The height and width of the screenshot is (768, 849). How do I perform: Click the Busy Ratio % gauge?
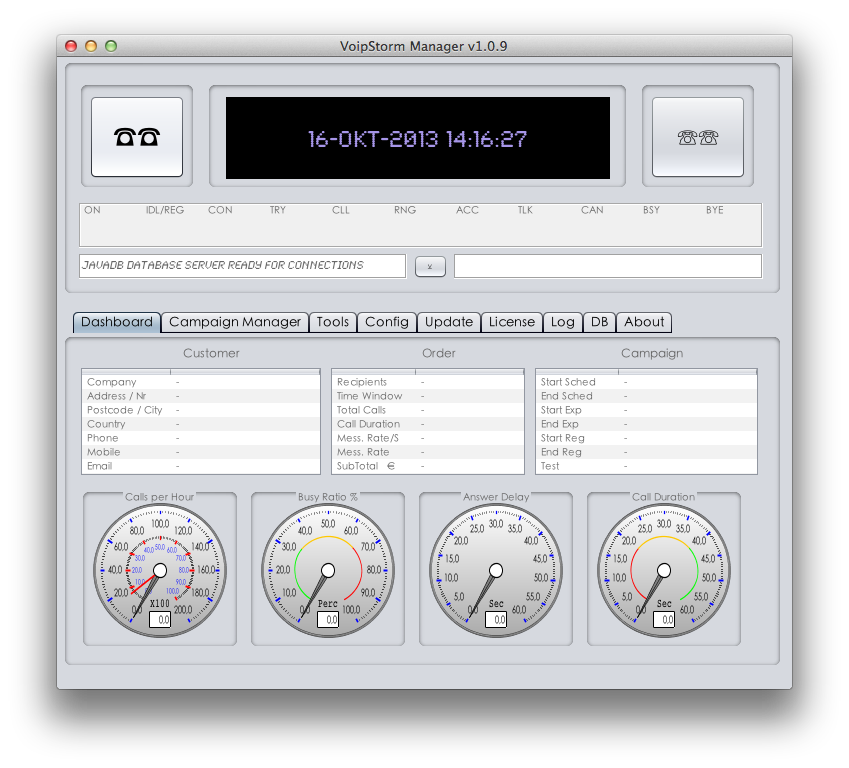tap(328, 570)
